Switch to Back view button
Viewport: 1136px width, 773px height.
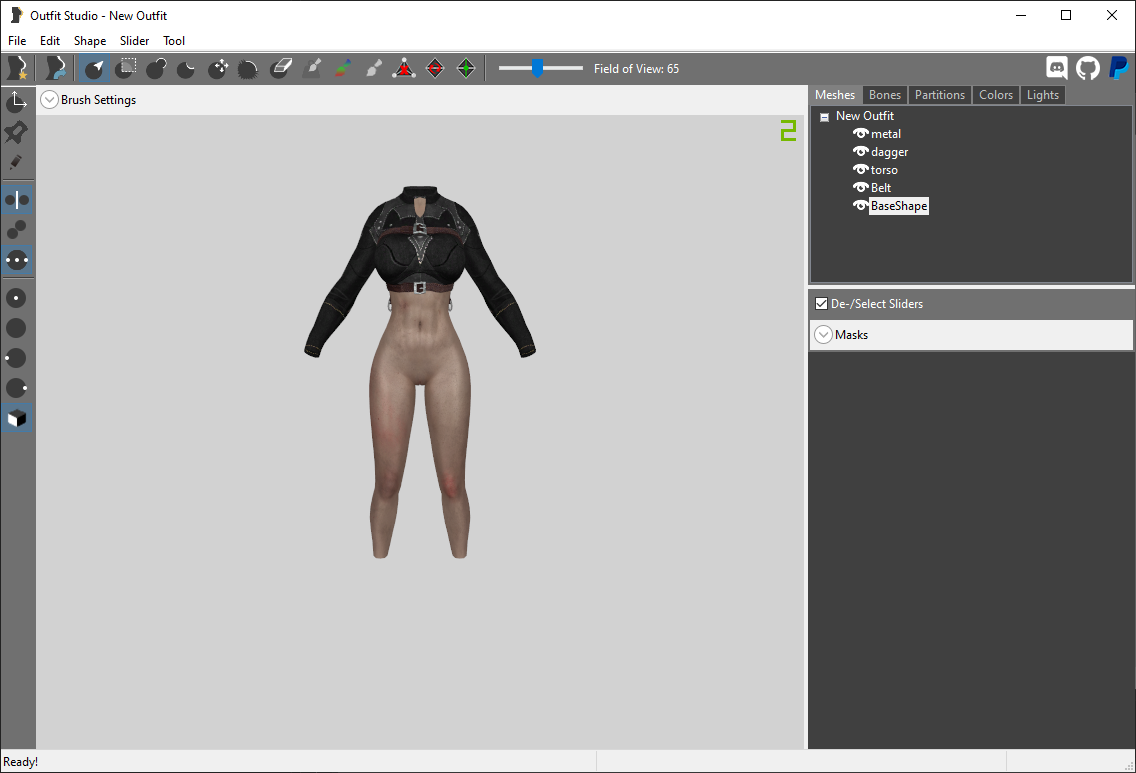[17, 328]
